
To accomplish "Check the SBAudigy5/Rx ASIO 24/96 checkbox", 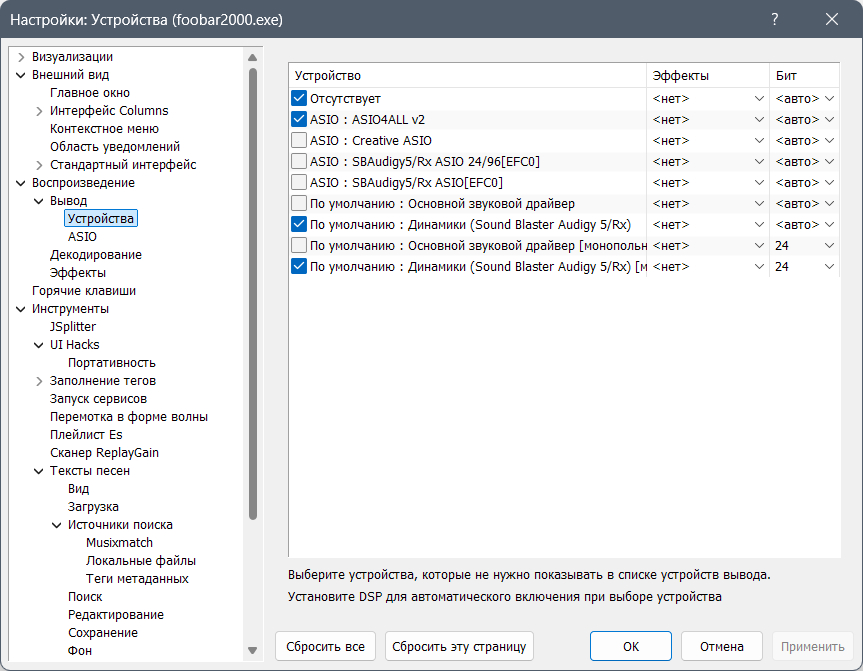I will coord(299,161).
